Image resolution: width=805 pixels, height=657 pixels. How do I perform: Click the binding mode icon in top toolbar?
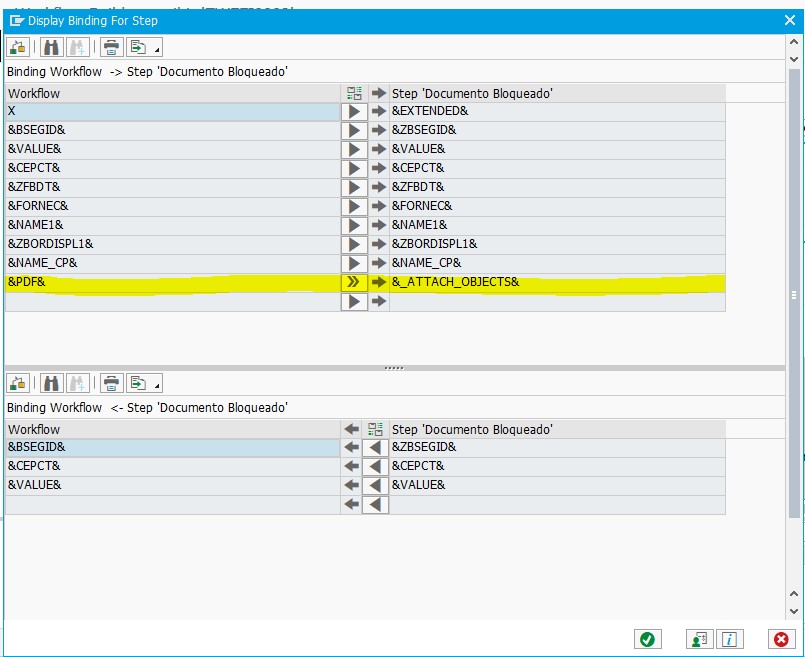click(x=18, y=46)
